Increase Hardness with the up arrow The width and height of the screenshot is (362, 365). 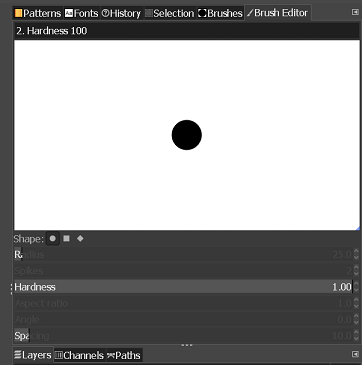point(356,284)
